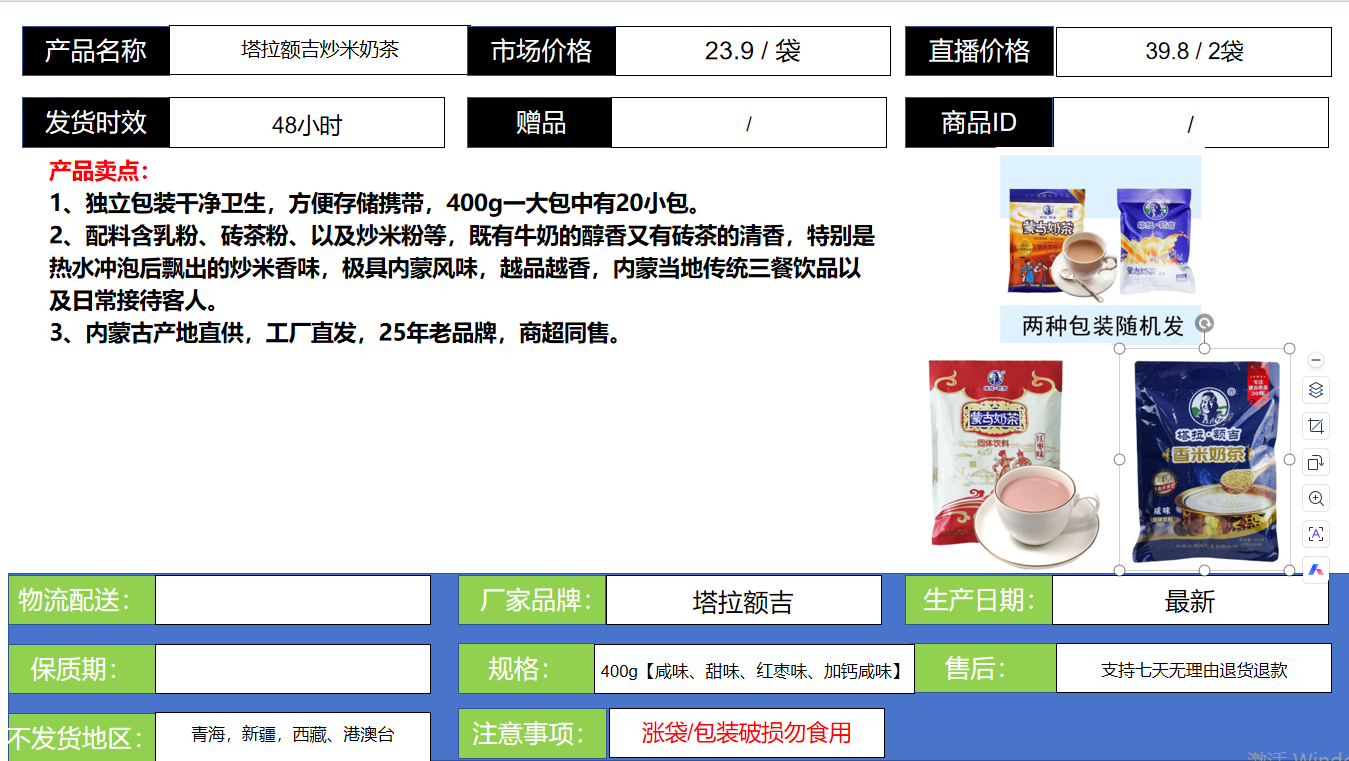
Task: Click the 两种包装随机发 caption text box
Action: point(1100,325)
